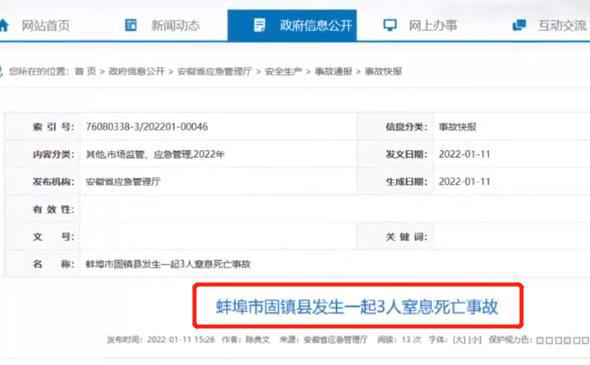Click the 内容分类 value 其他,市场监管、应急管理,2022年
Screen dimensions: 590x365
tap(155, 154)
